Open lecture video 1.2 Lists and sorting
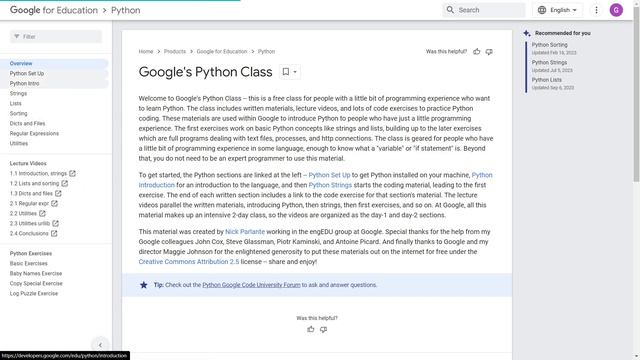640x360 pixels. click(x=34, y=183)
